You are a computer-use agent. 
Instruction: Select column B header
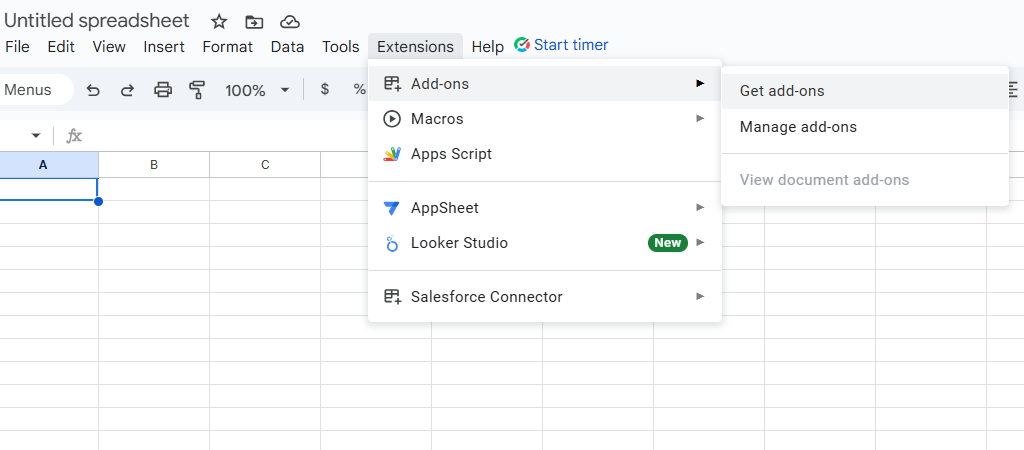154,165
